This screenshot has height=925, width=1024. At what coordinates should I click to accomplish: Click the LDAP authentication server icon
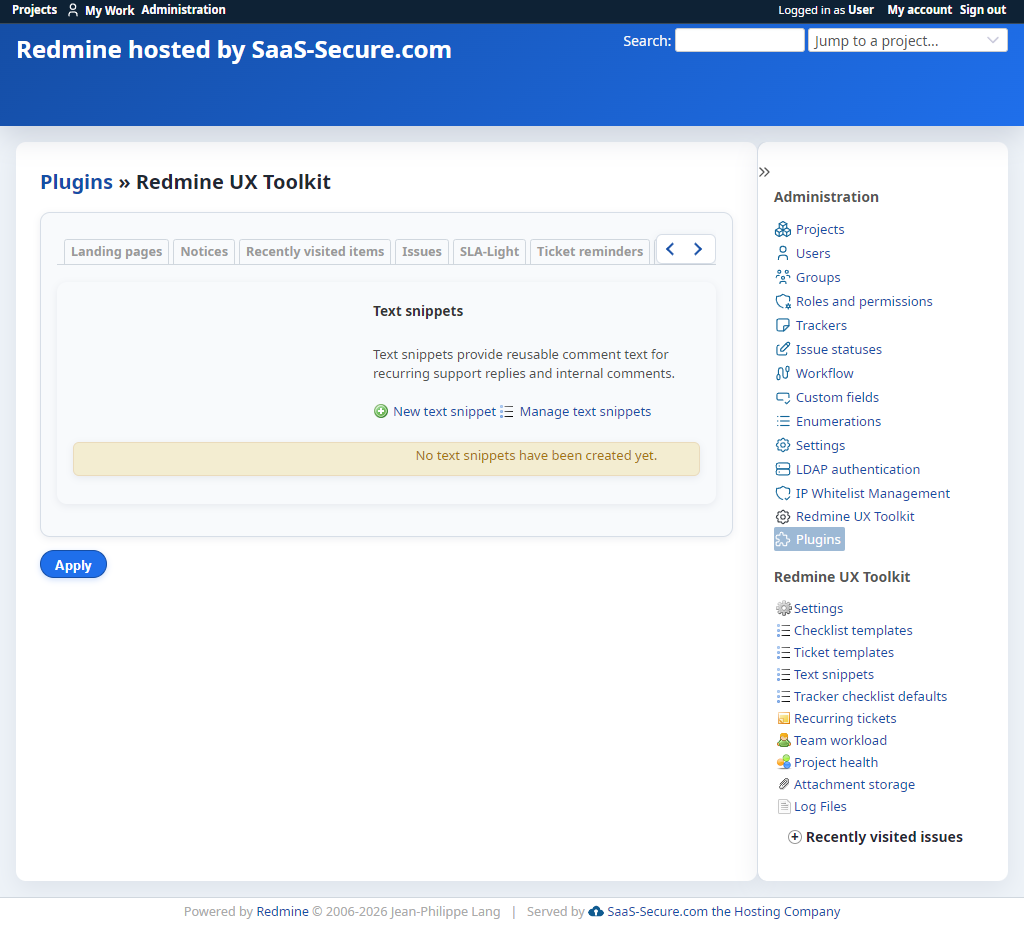(x=782, y=469)
